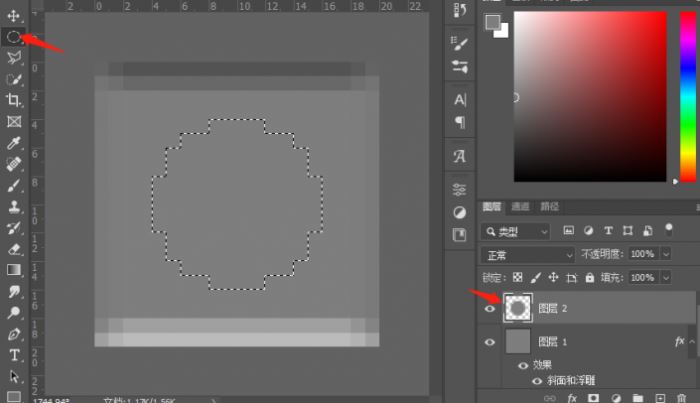Add a layer mask
Viewport: 700px width, 403px height.
click(593, 398)
